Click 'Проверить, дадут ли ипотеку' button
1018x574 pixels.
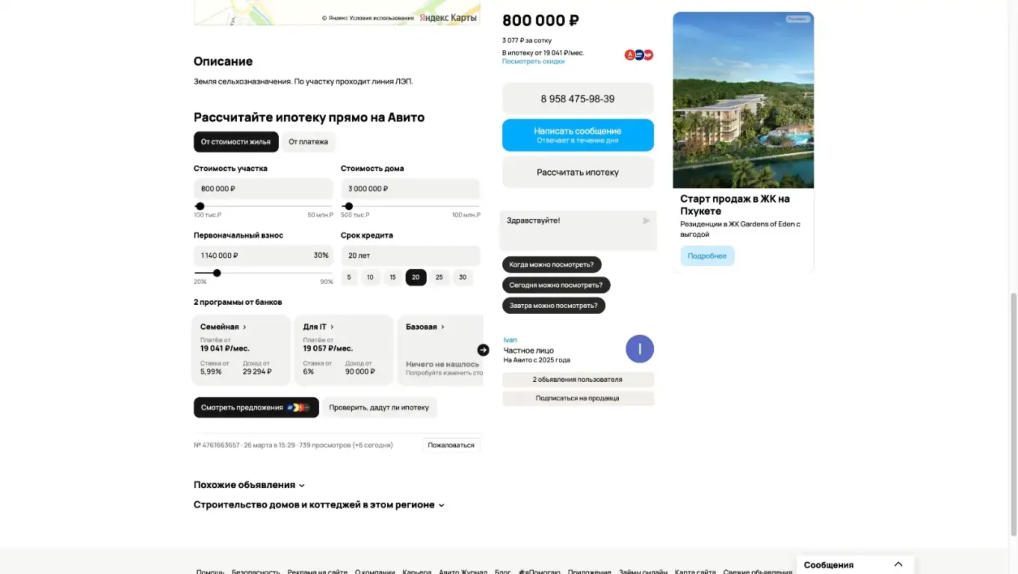379,407
